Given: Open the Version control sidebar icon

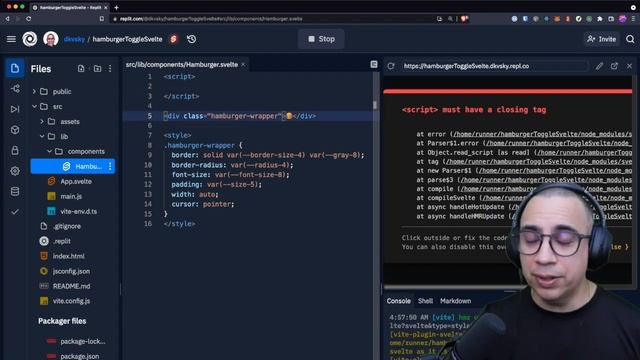Looking at the screenshot, I should 15,89.
